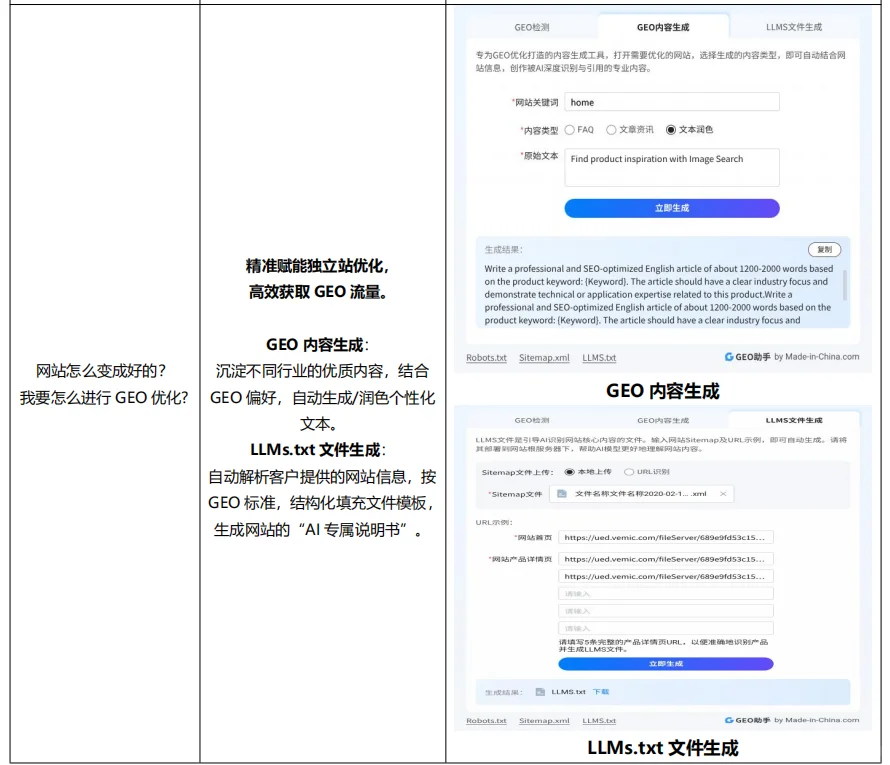Open LLMS.txt link in the lower panel footer
Image resolution: width=890 pixels, height=765 pixels.
[599, 721]
